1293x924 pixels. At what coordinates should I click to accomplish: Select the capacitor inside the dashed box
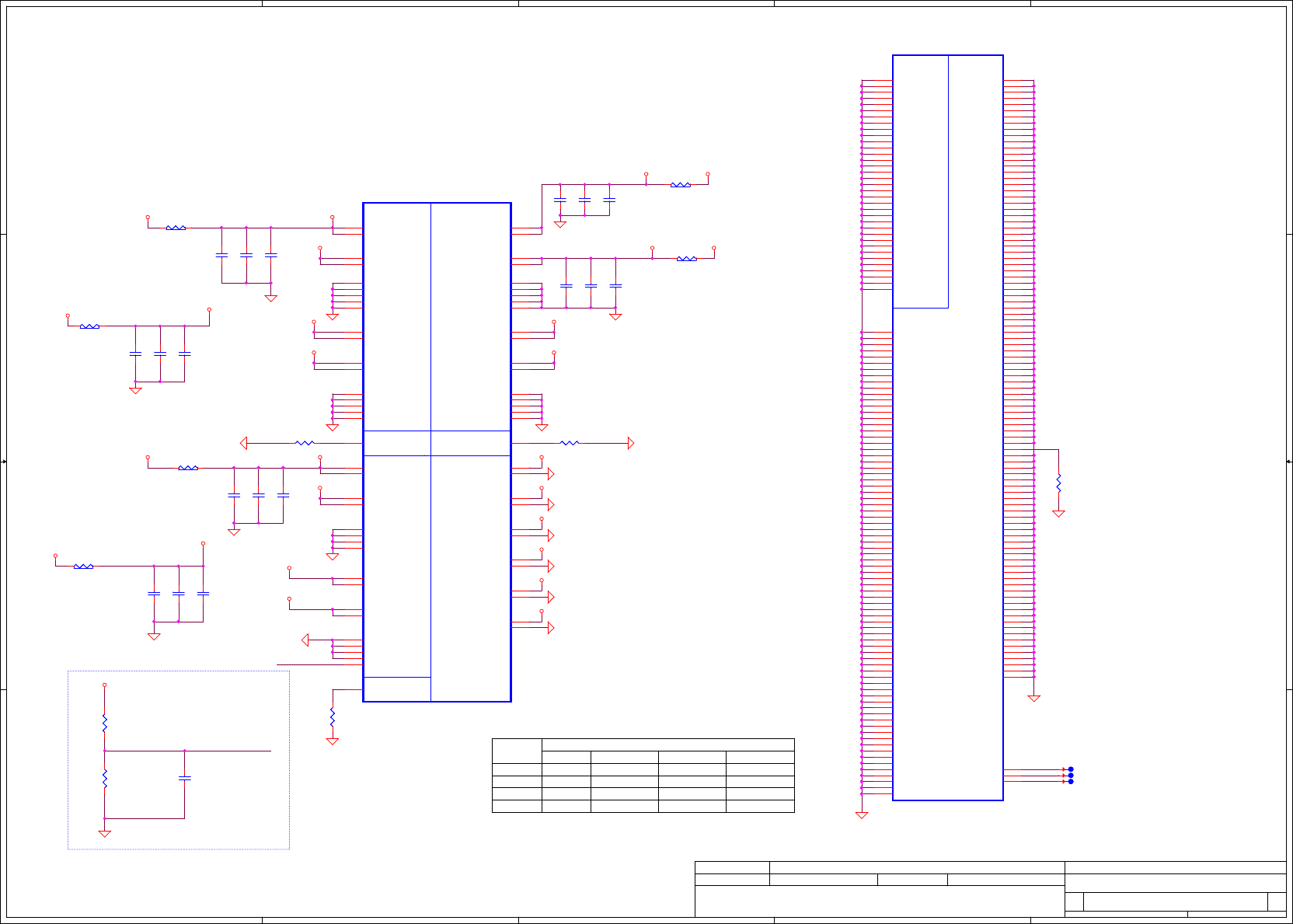coord(184,777)
